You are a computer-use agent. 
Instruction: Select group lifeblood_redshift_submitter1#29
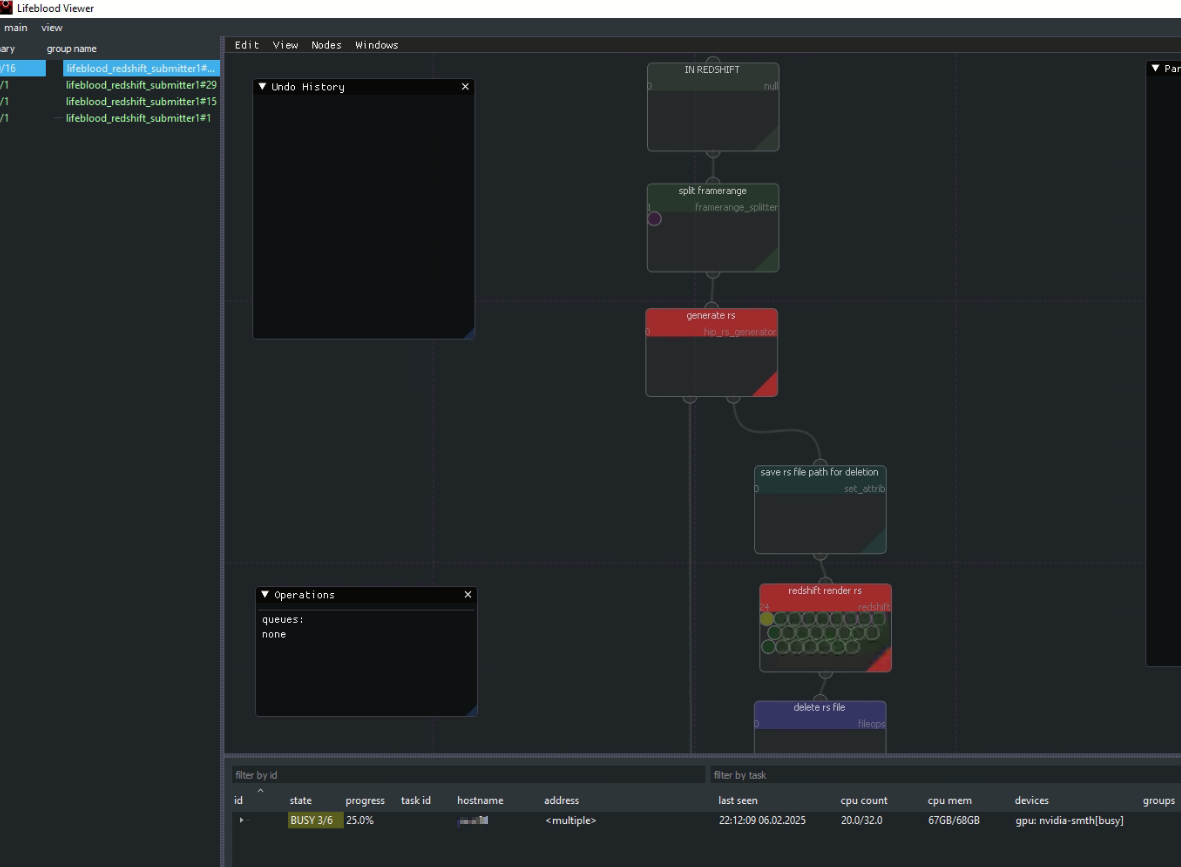point(141,85)
